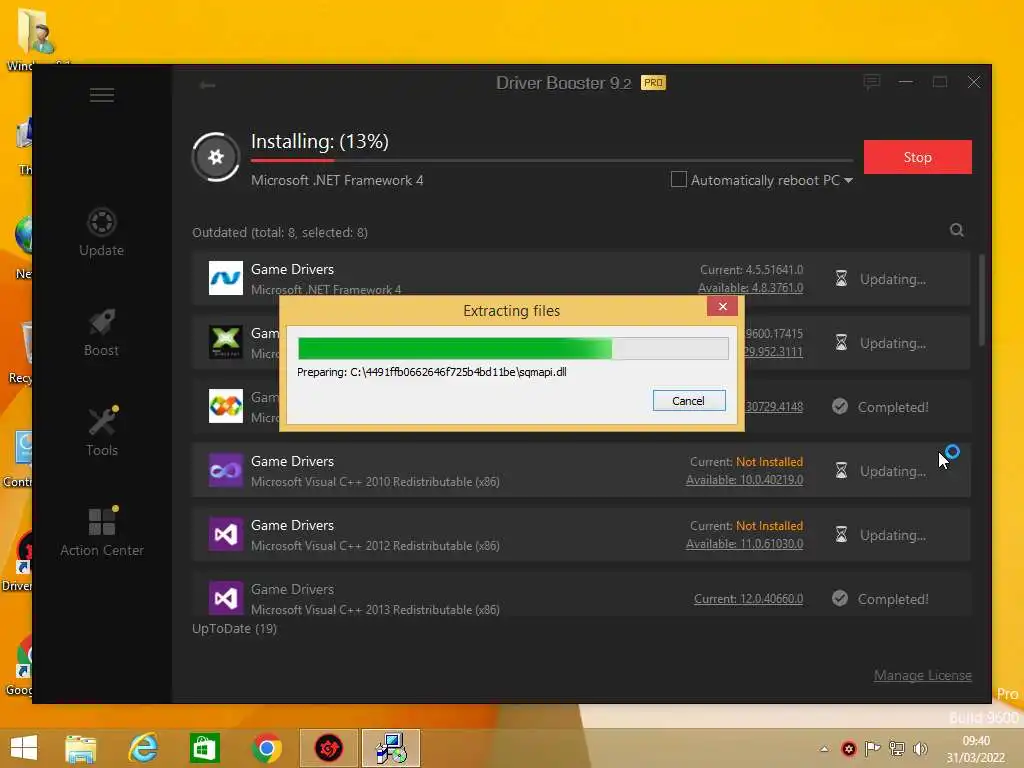Click Completed checkmark on Visual C++ 2013 row
1024x768 pixels.
(x=840, y=598)
